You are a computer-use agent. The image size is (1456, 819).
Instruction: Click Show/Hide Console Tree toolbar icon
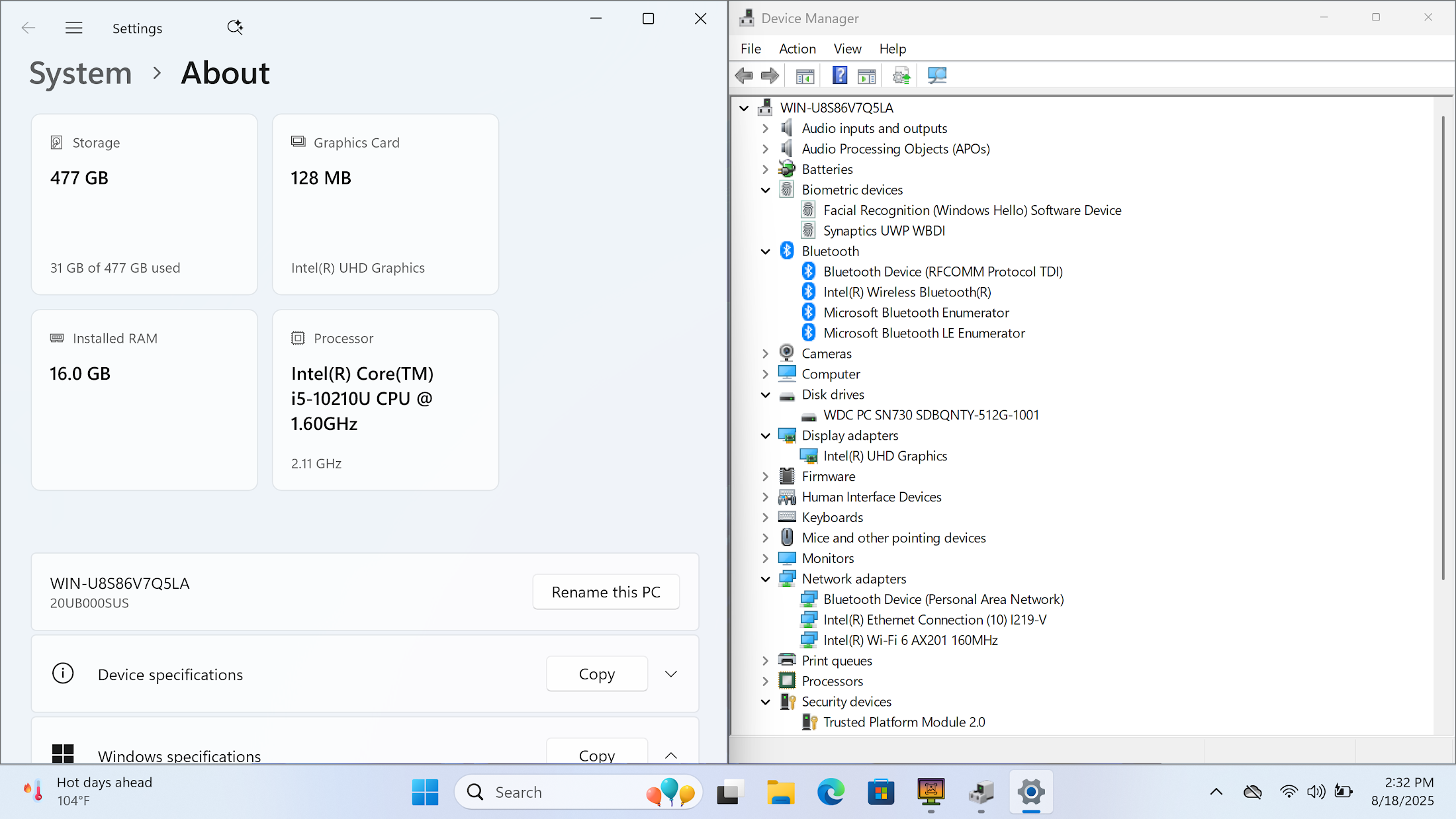805,75
